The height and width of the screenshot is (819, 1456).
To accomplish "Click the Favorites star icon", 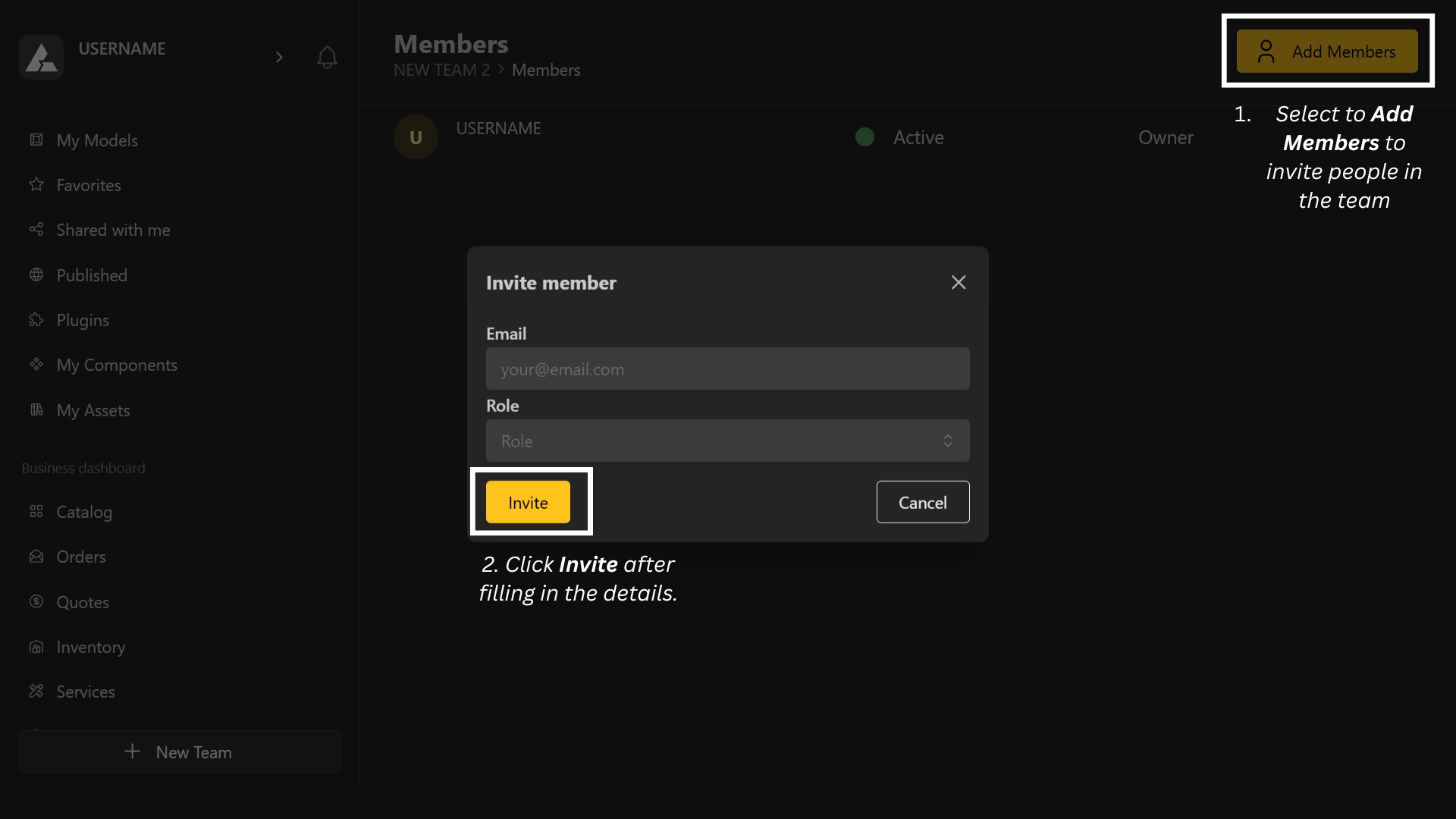I will (x=36, y=184).
